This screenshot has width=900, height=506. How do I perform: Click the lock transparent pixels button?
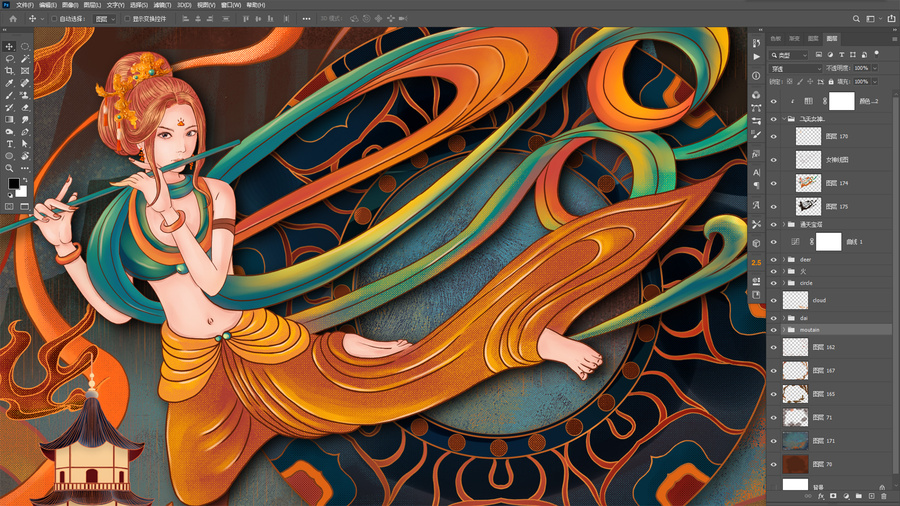(790, 82)
